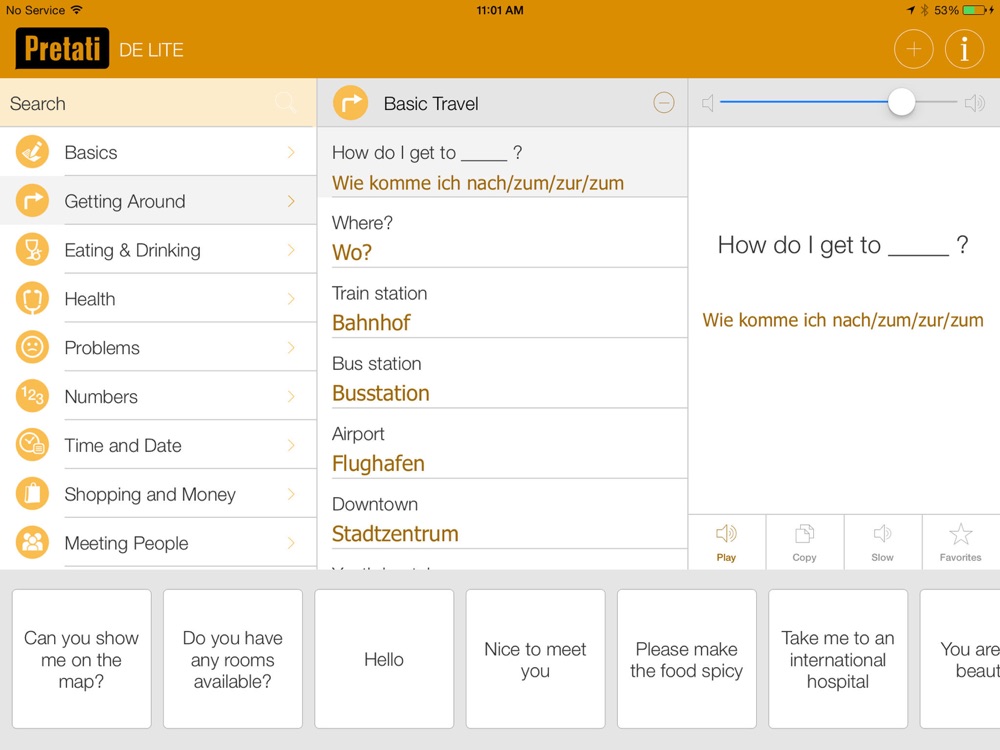The width and height of the screenshot is (1000, 750).
Task: Select 'Take me to an international hospital' card
Action: (838, 659)
